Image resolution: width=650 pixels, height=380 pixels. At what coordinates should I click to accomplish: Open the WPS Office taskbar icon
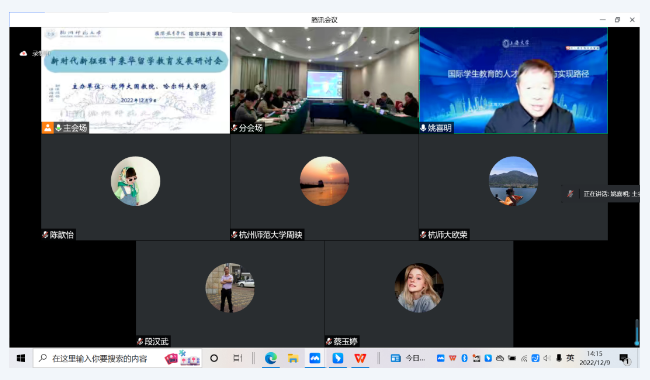[360, 358]
